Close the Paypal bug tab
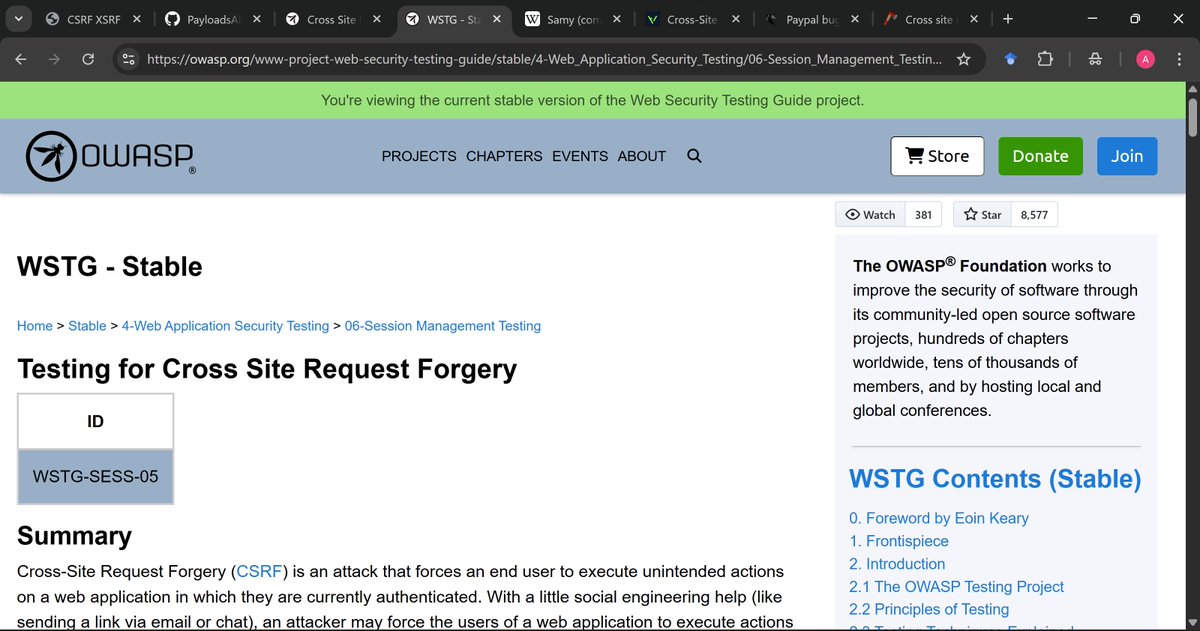 click(856, 19)
